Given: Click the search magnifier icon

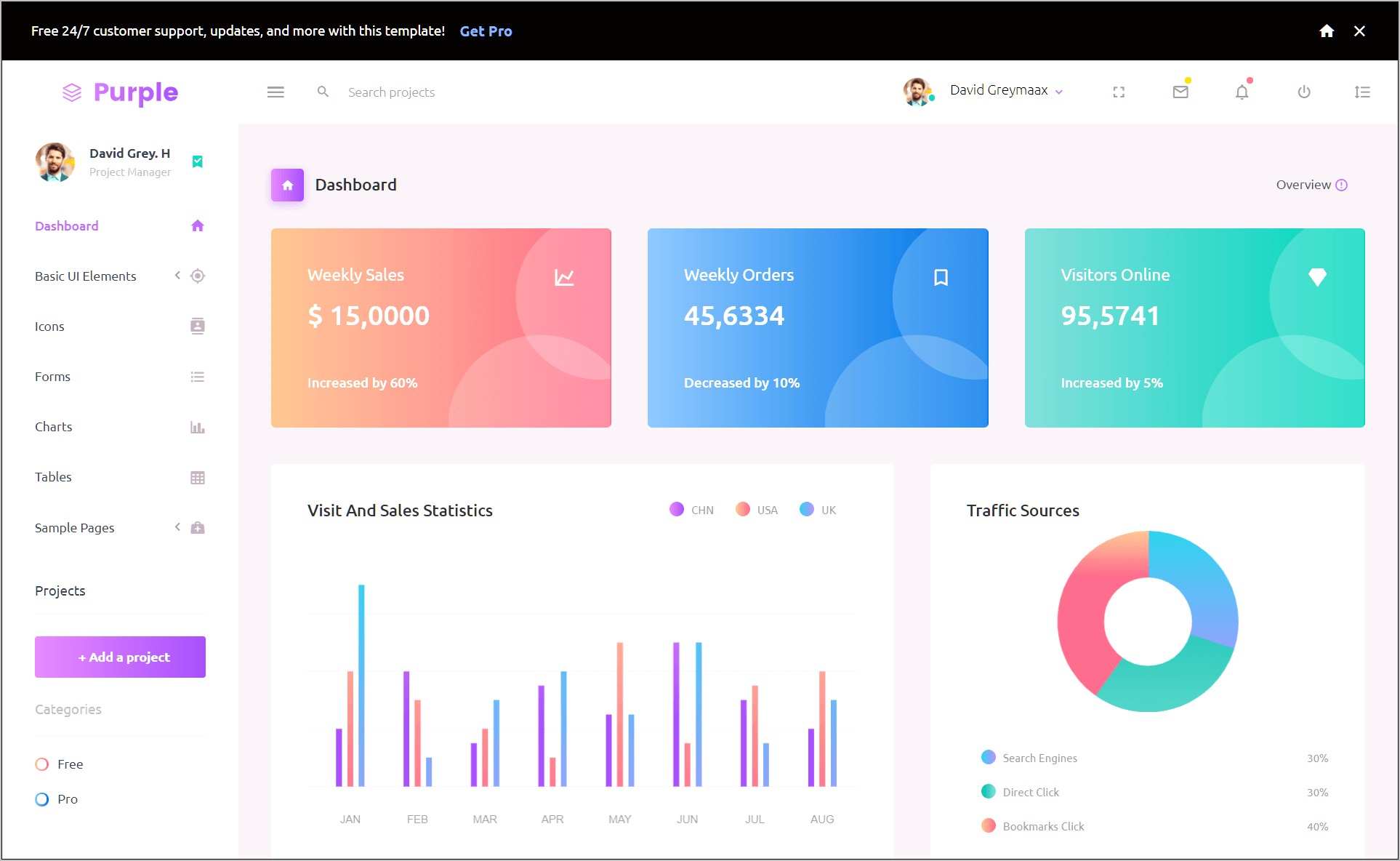Looking at the screenshot, I should (x=323, y=92).
